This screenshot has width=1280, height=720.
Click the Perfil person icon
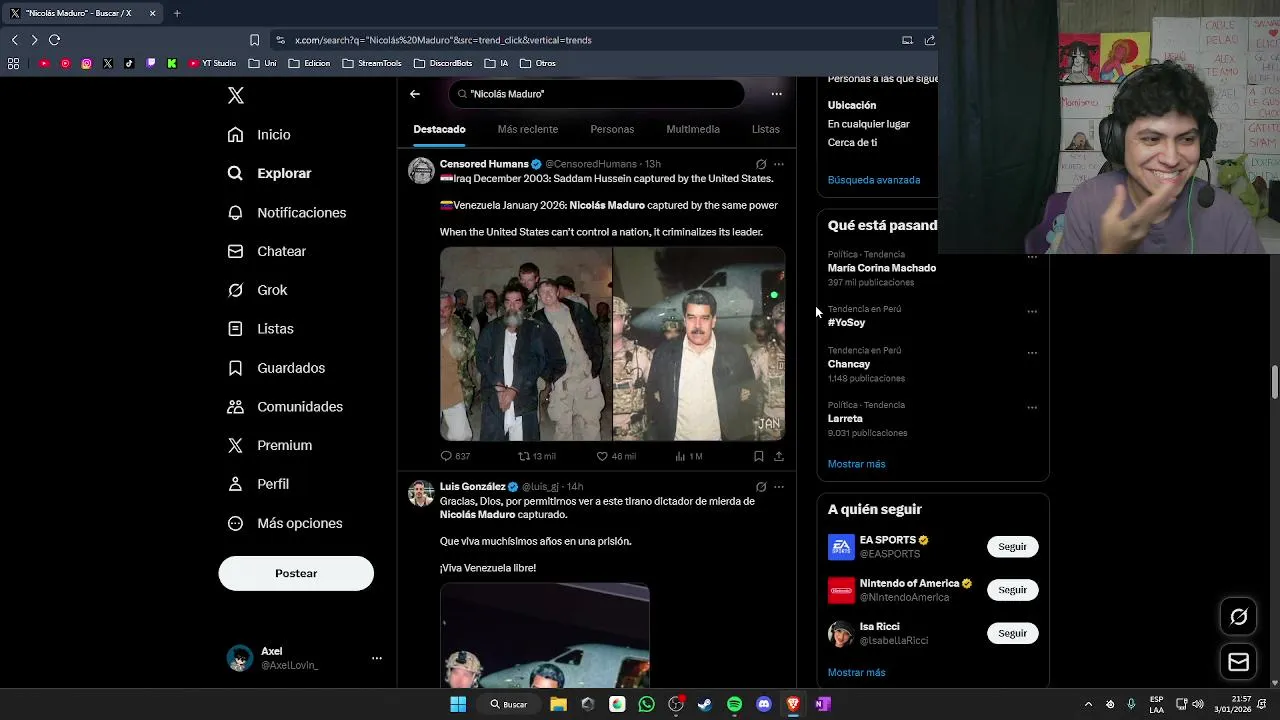point(235,484)
